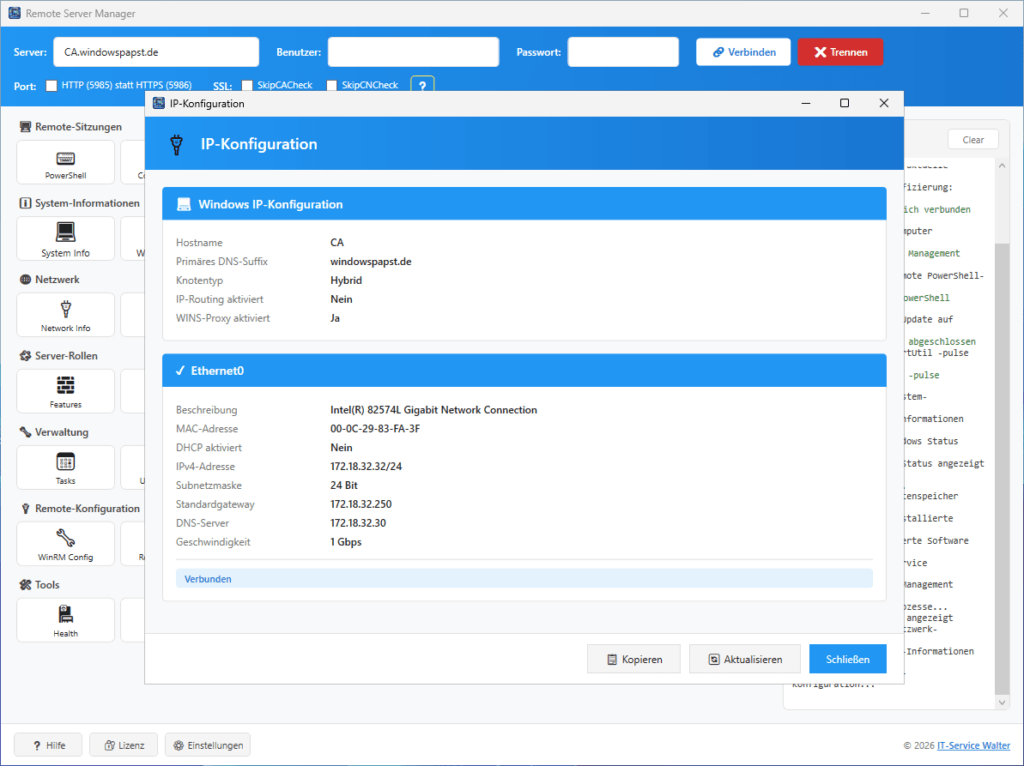The height and width of the screenshot is (766, 1024).
Task: Launch the Tasks management tool
Action: 64,467
